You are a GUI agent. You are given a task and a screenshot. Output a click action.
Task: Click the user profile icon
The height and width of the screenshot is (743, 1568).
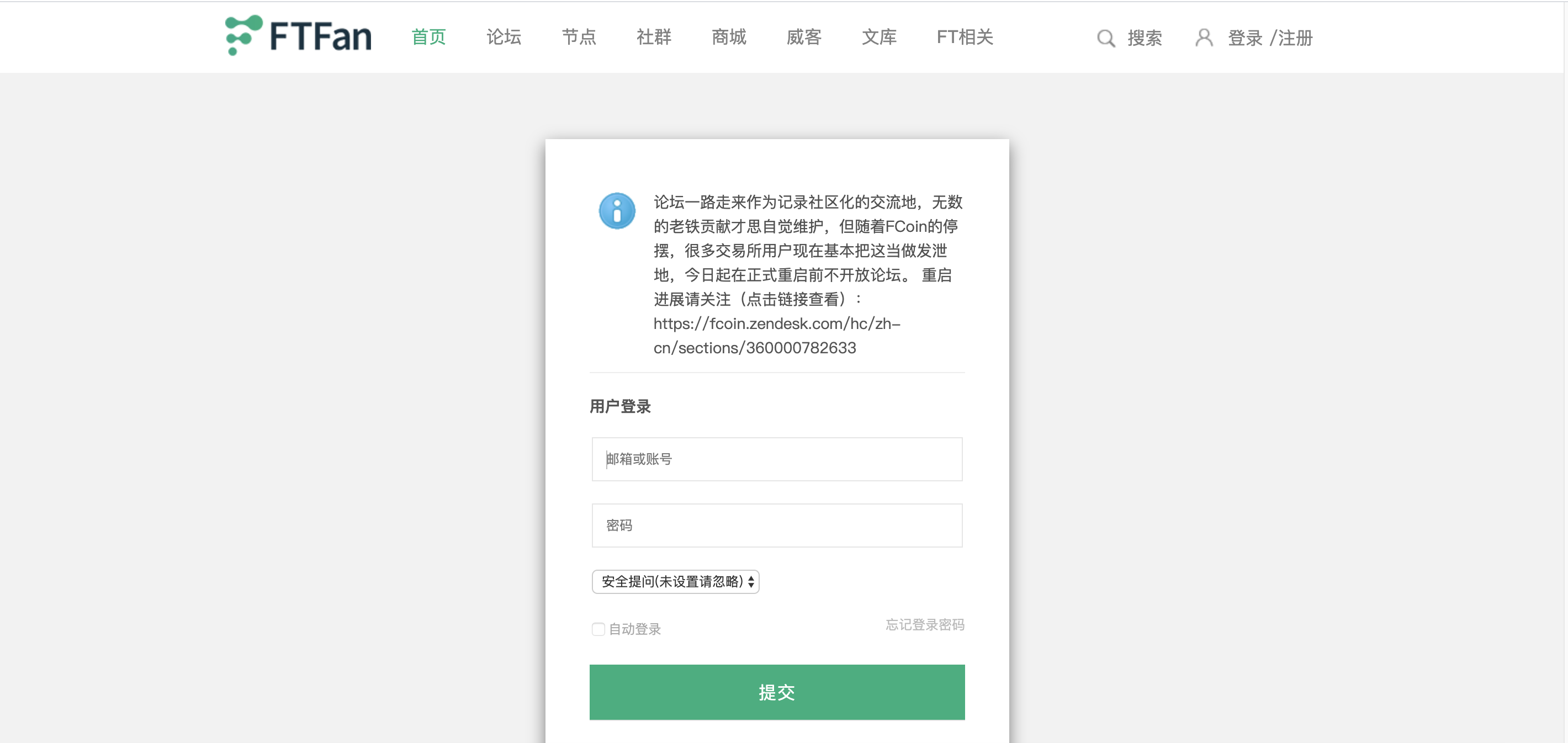click(1204, 38)
